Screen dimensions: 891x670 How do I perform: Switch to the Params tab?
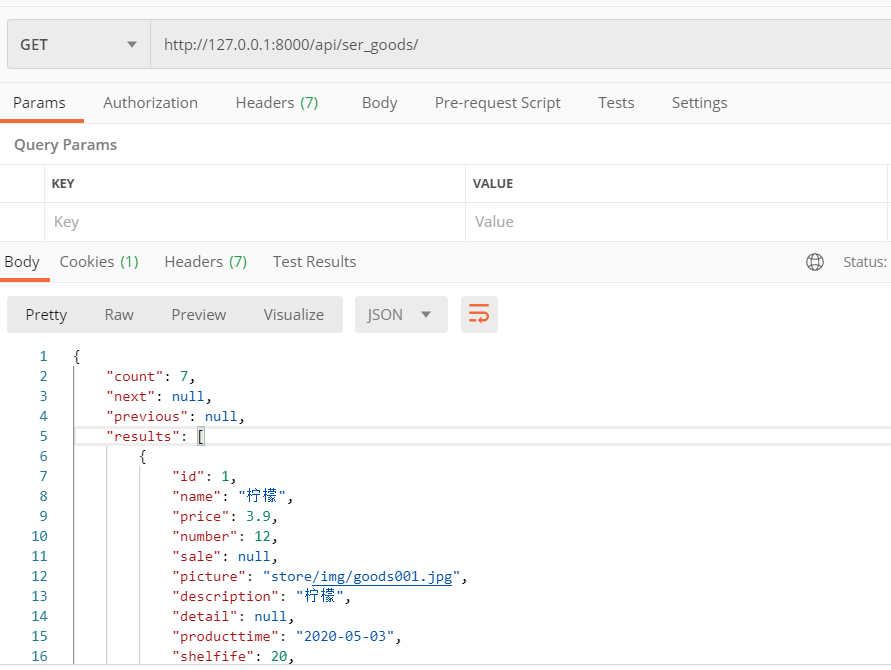[39, 103]
